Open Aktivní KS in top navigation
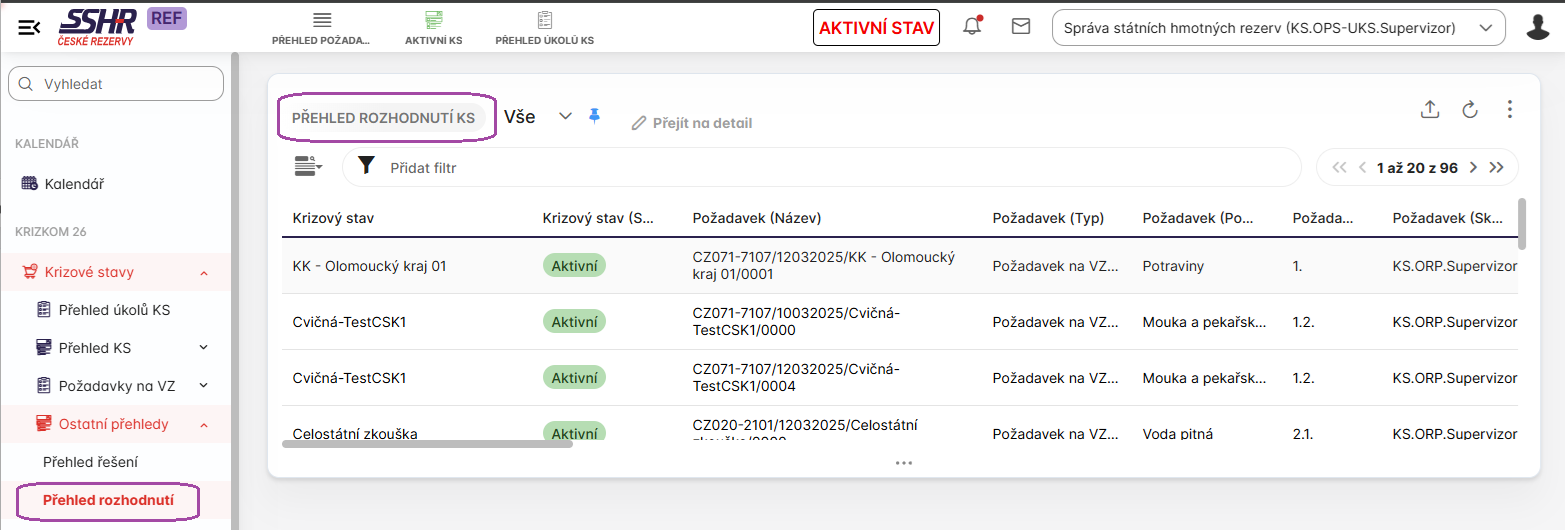1565x530 pixels. point(433,28)
